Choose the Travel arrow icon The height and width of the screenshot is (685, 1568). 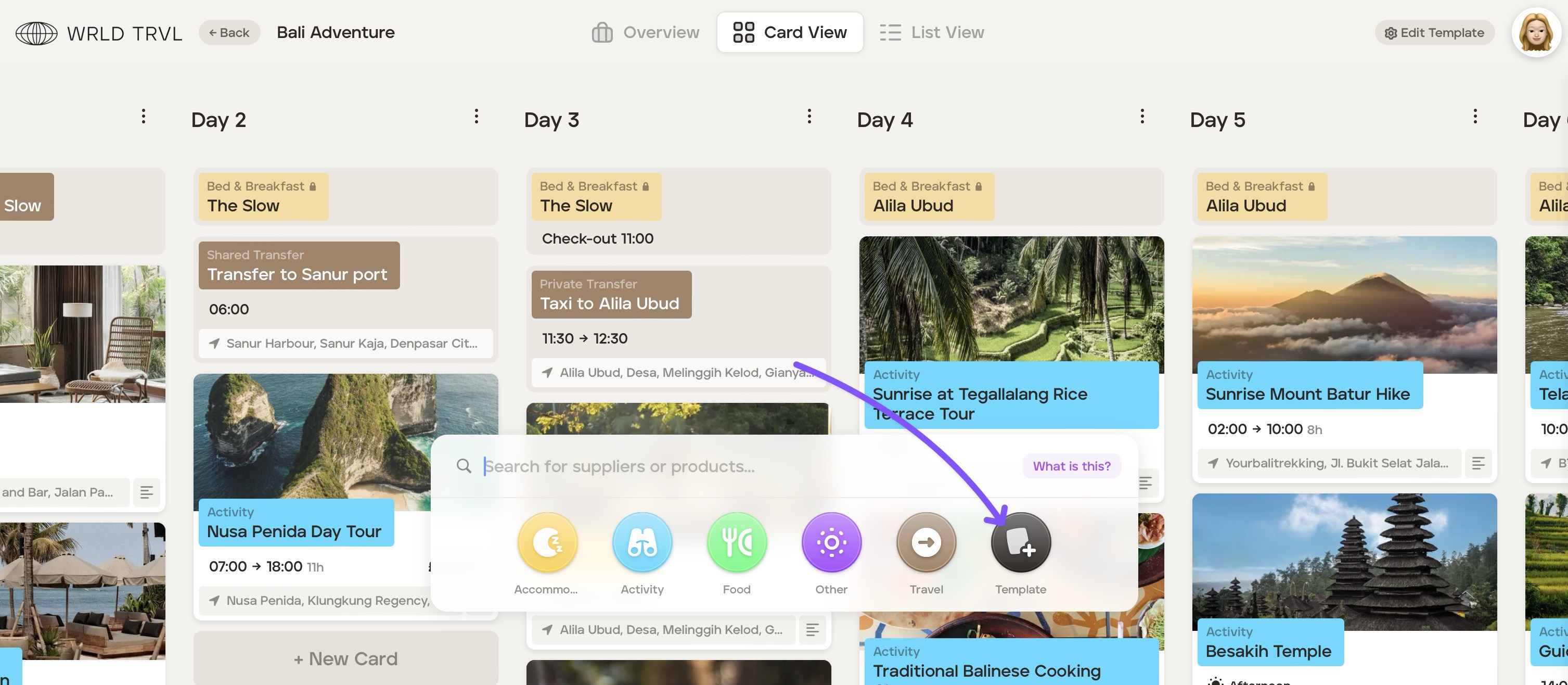click(926, 542)
